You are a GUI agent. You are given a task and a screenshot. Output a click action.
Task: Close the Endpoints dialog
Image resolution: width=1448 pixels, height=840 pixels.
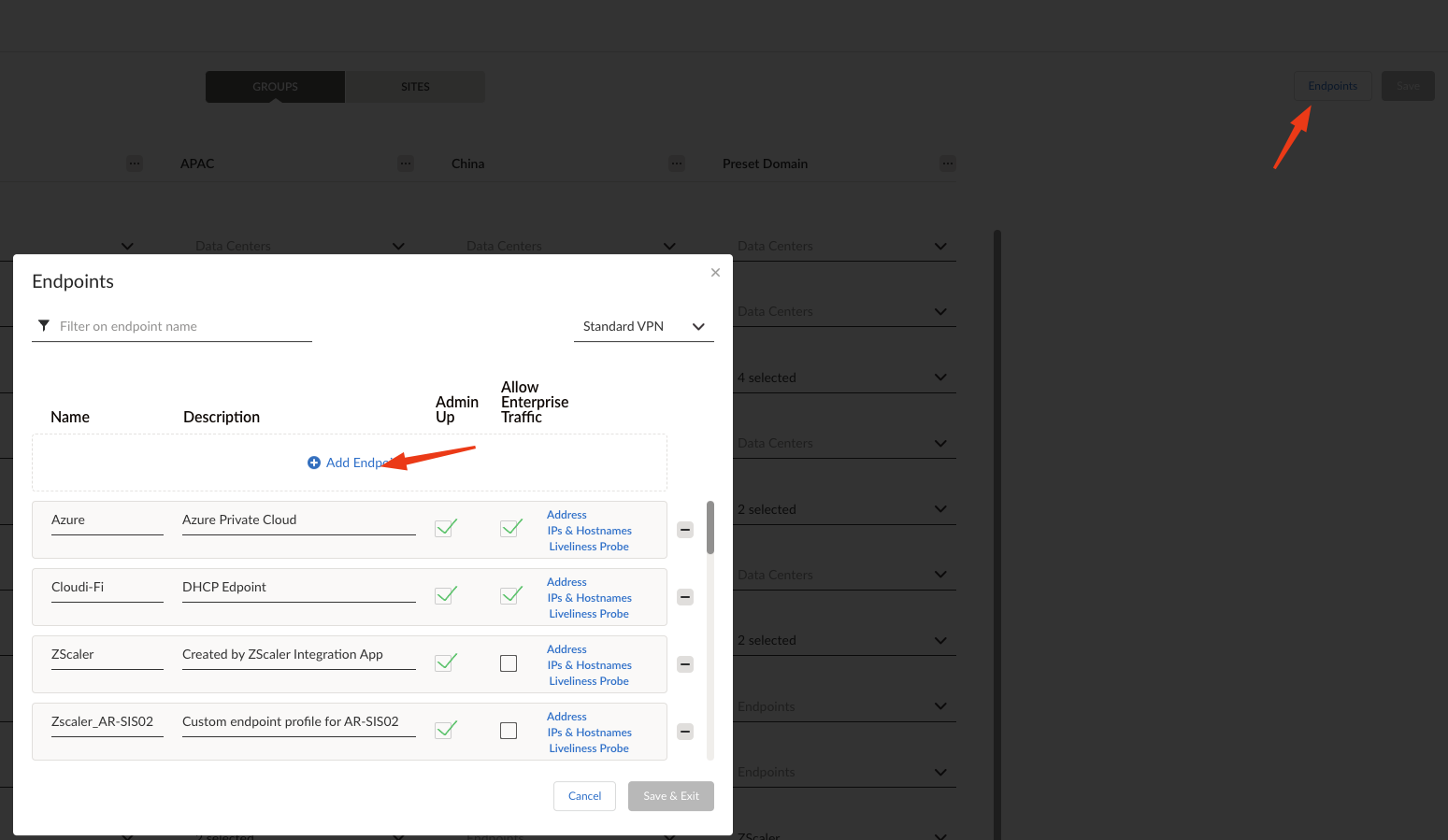point(715,273)
